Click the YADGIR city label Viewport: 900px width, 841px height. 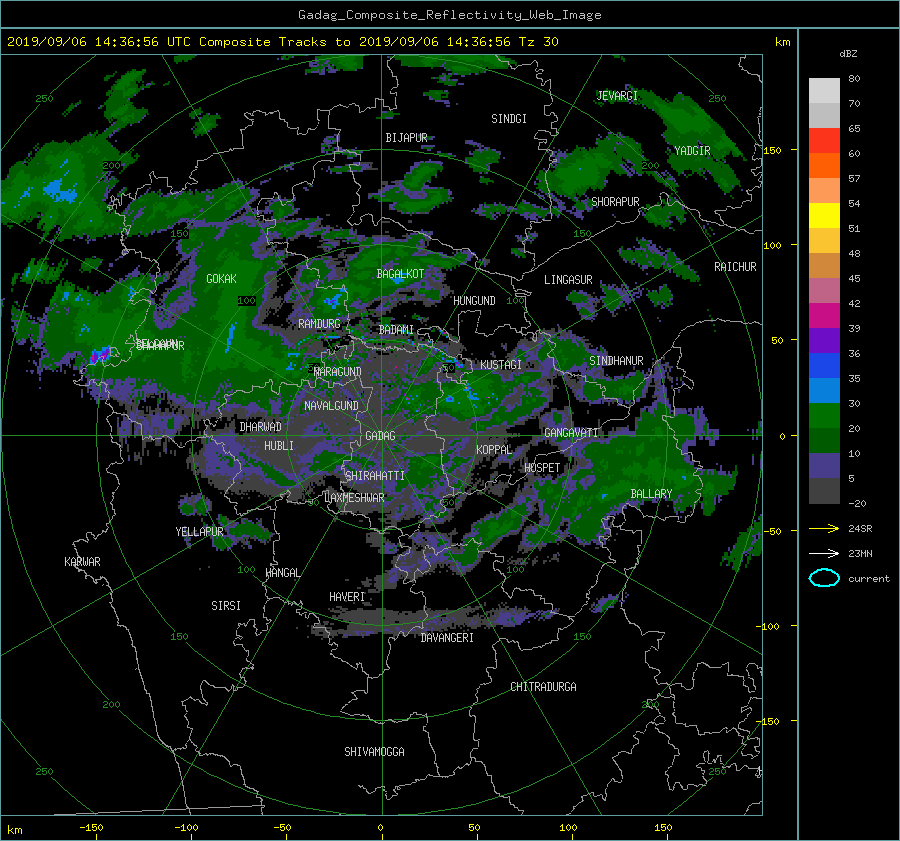tap(692, 151)
